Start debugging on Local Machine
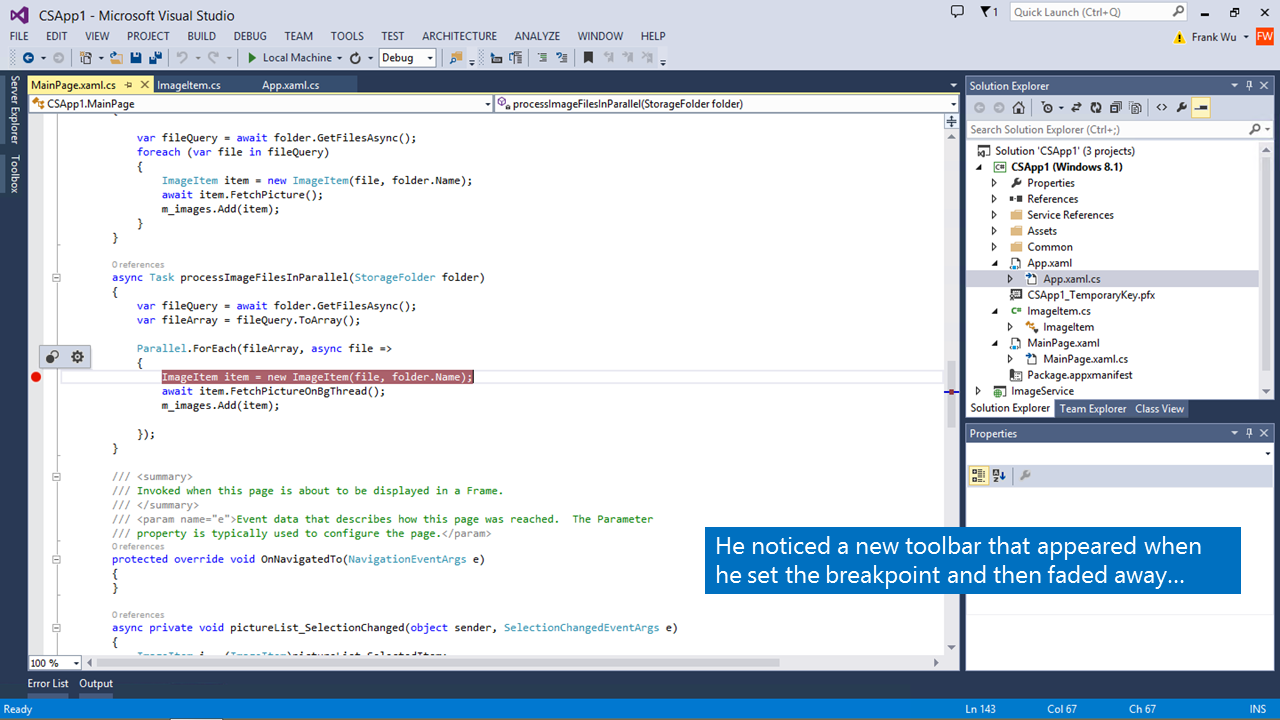The image size is (1280, 720). click(x=289, y=58)
